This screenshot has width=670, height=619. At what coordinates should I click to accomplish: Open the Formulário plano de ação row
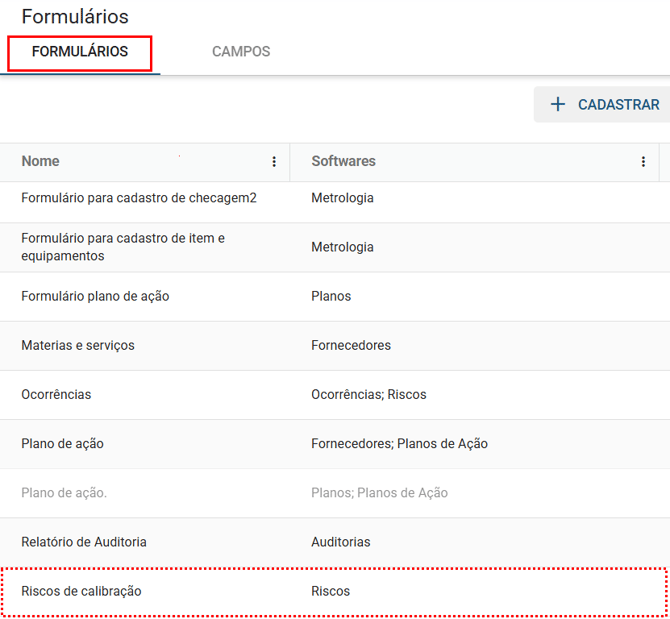tap(95, 296)
